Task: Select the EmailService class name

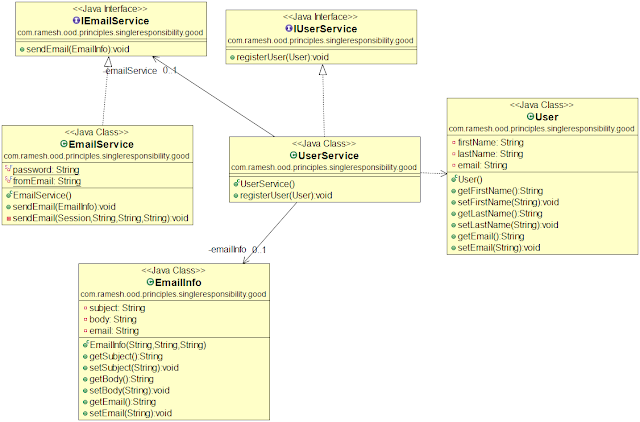Action: (101, 144)
